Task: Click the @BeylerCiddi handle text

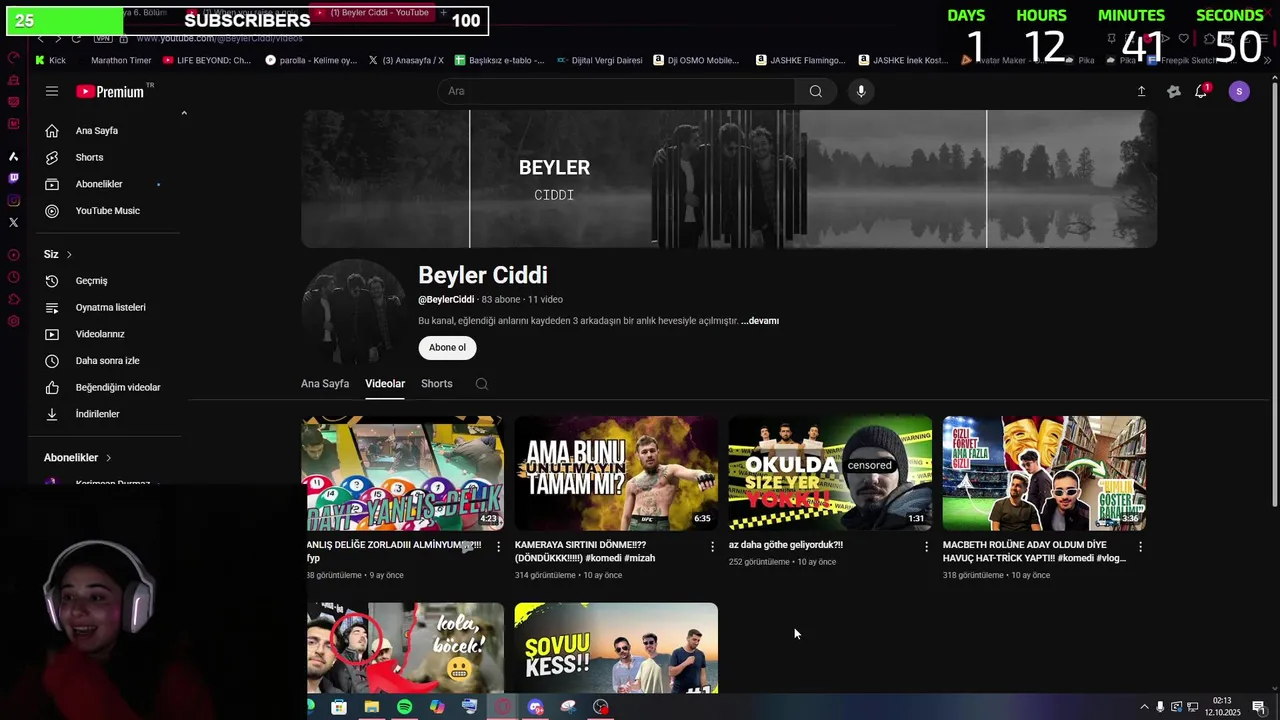Action: [446, 300]
